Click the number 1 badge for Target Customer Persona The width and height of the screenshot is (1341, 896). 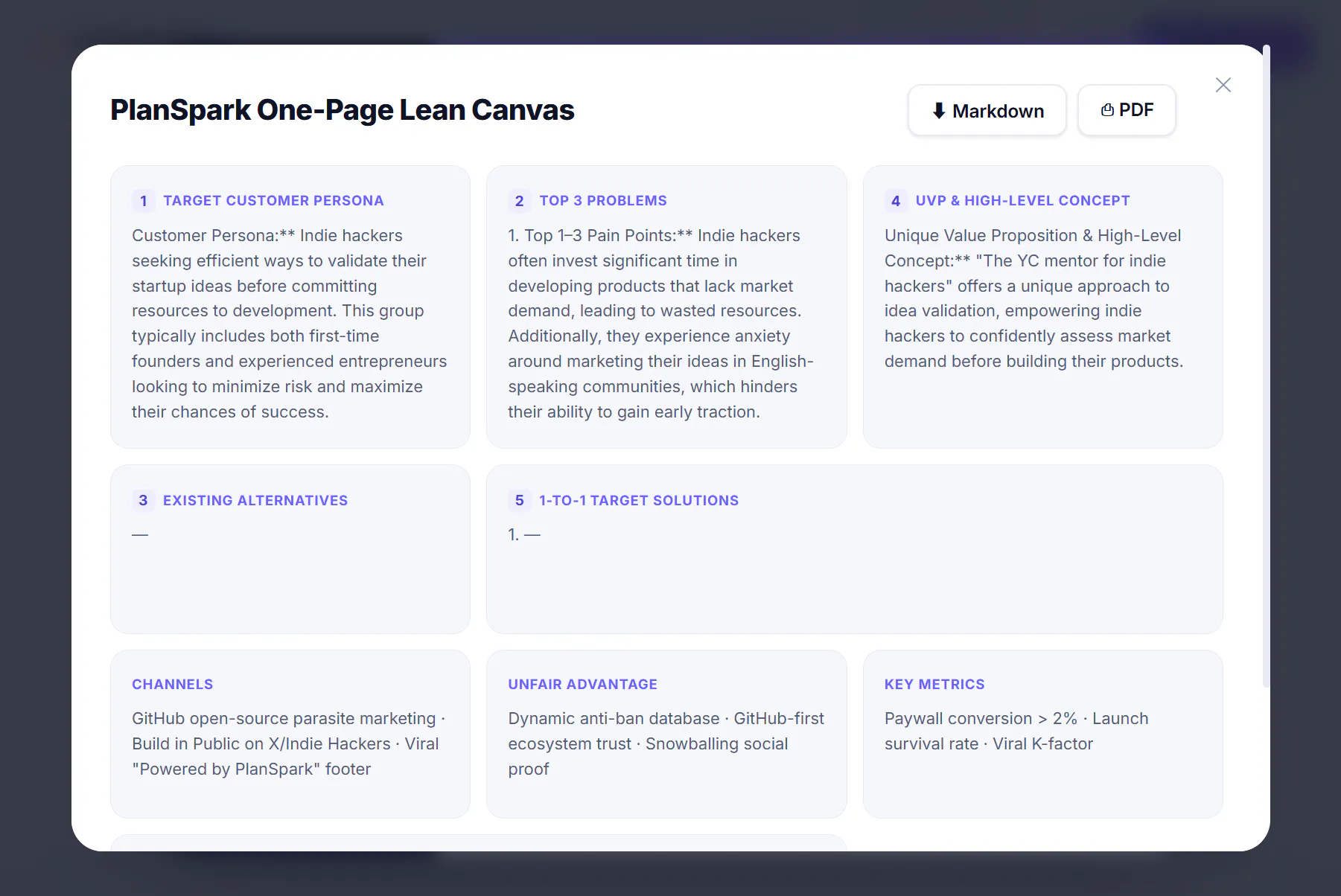[144, 201]
